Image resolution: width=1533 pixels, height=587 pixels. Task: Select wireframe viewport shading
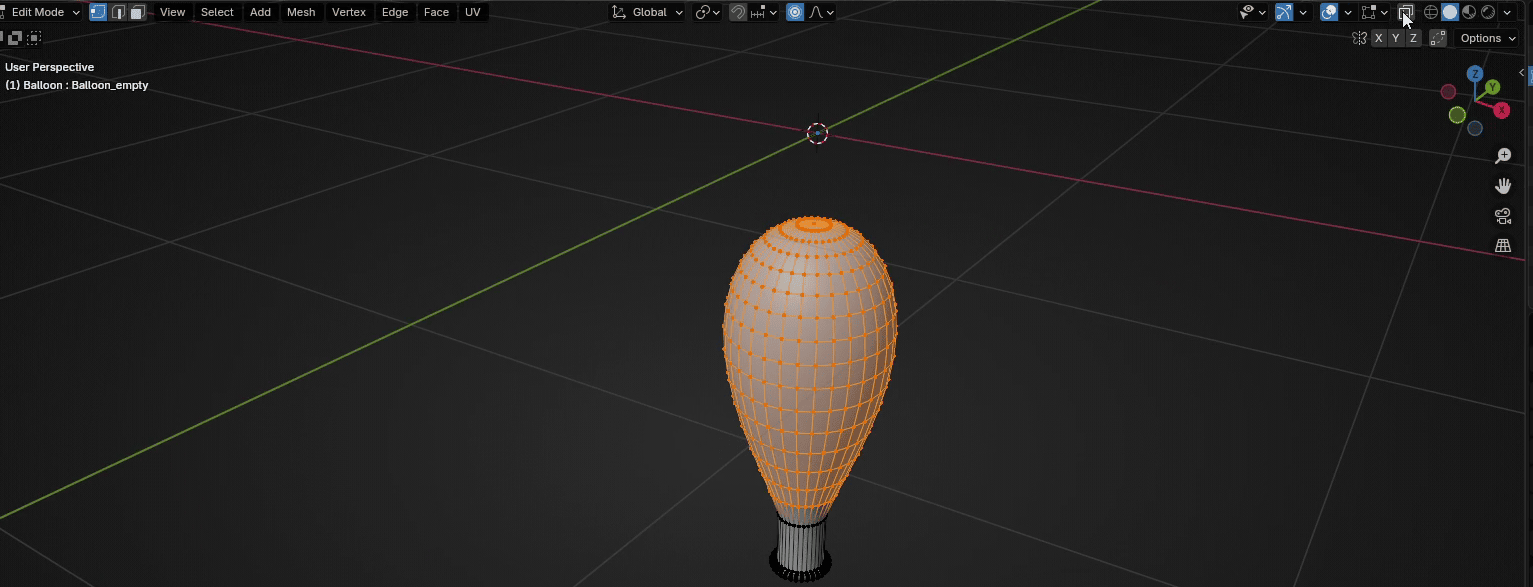1431,12
